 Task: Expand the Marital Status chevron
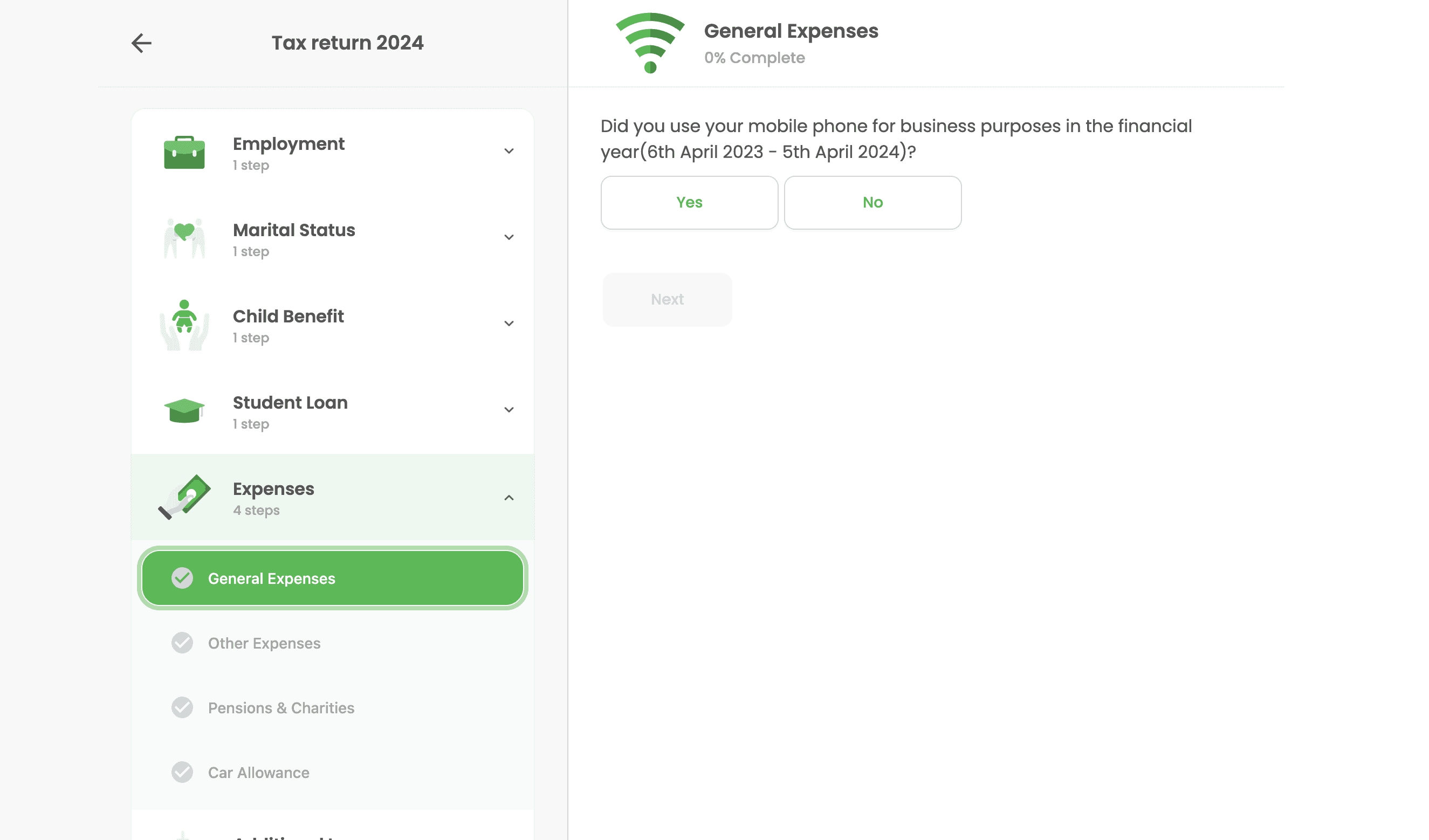509,237
